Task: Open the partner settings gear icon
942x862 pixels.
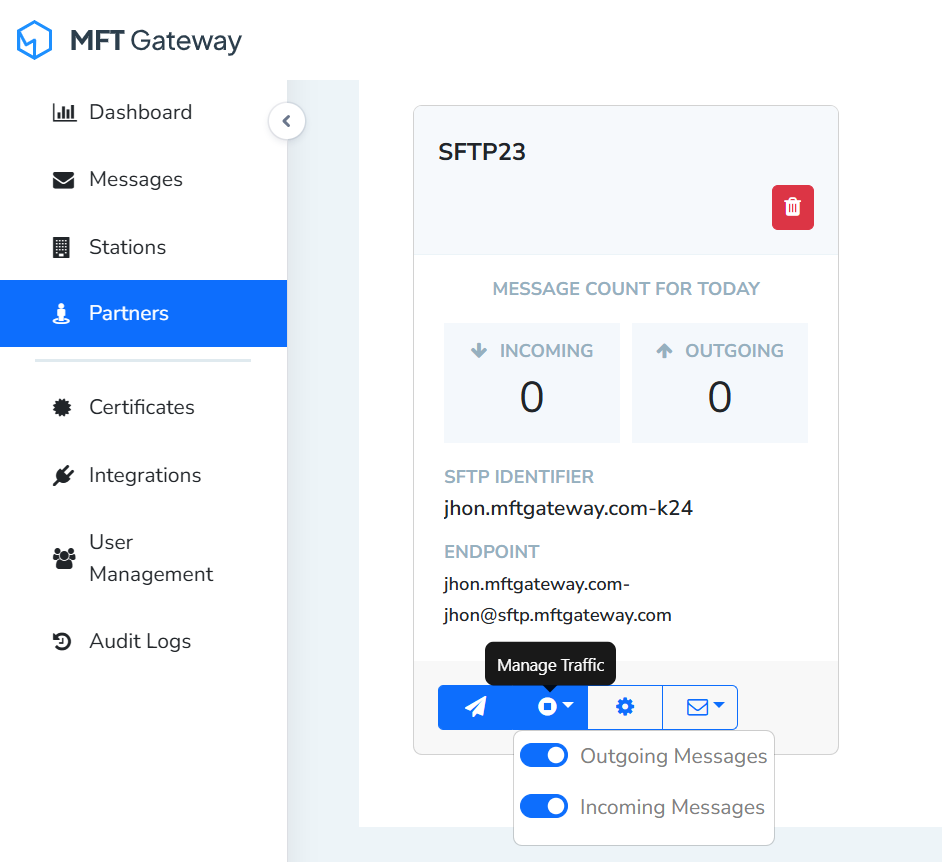Action: click(624, 707)
